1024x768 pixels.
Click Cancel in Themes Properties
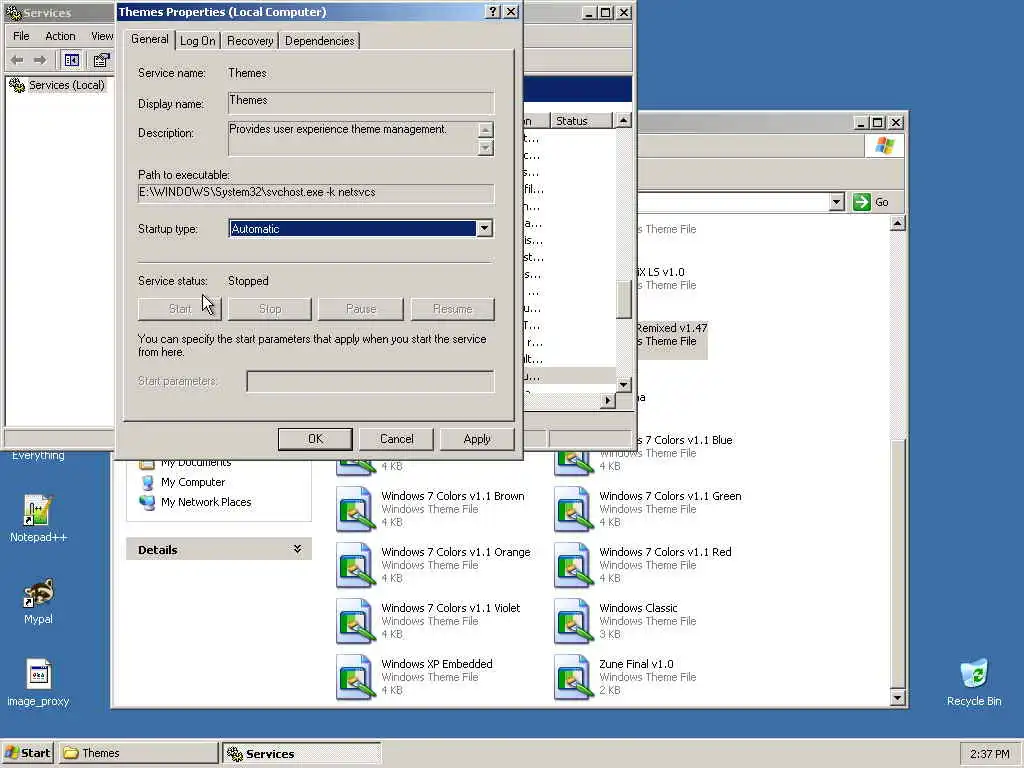coord(396,439)
